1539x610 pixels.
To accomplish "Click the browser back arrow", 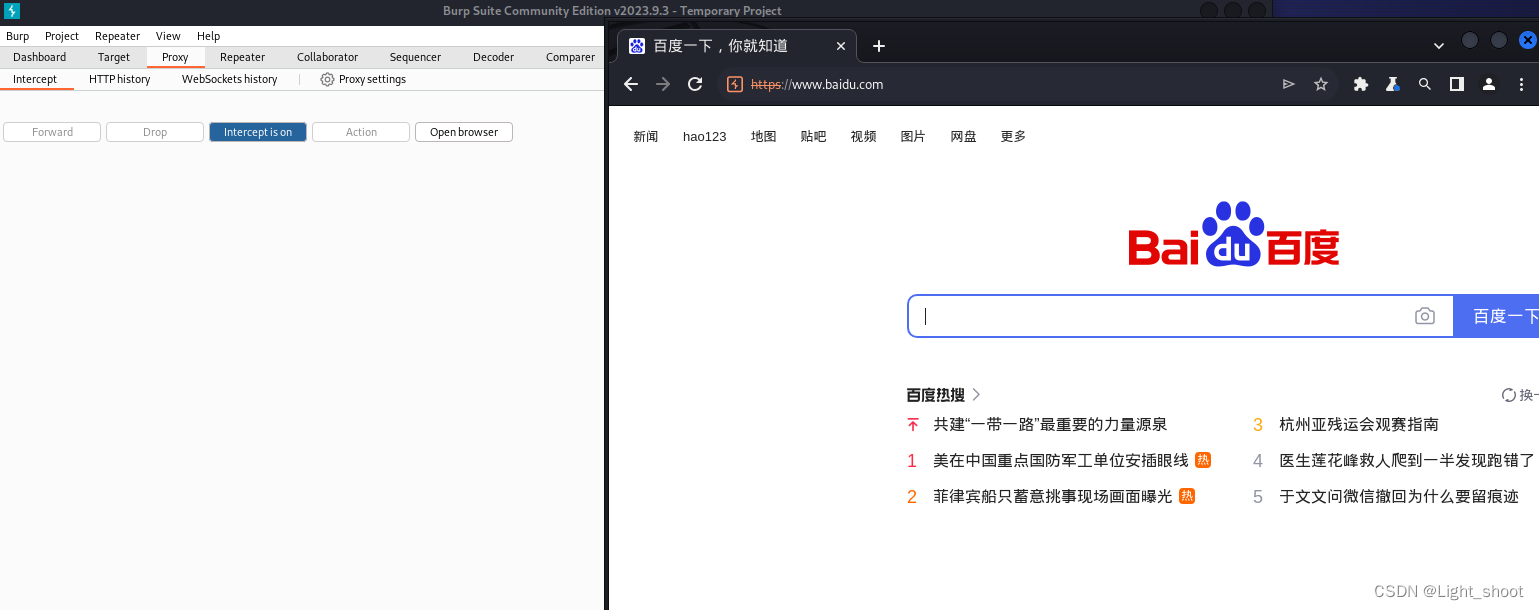I will tap(631, 84).
